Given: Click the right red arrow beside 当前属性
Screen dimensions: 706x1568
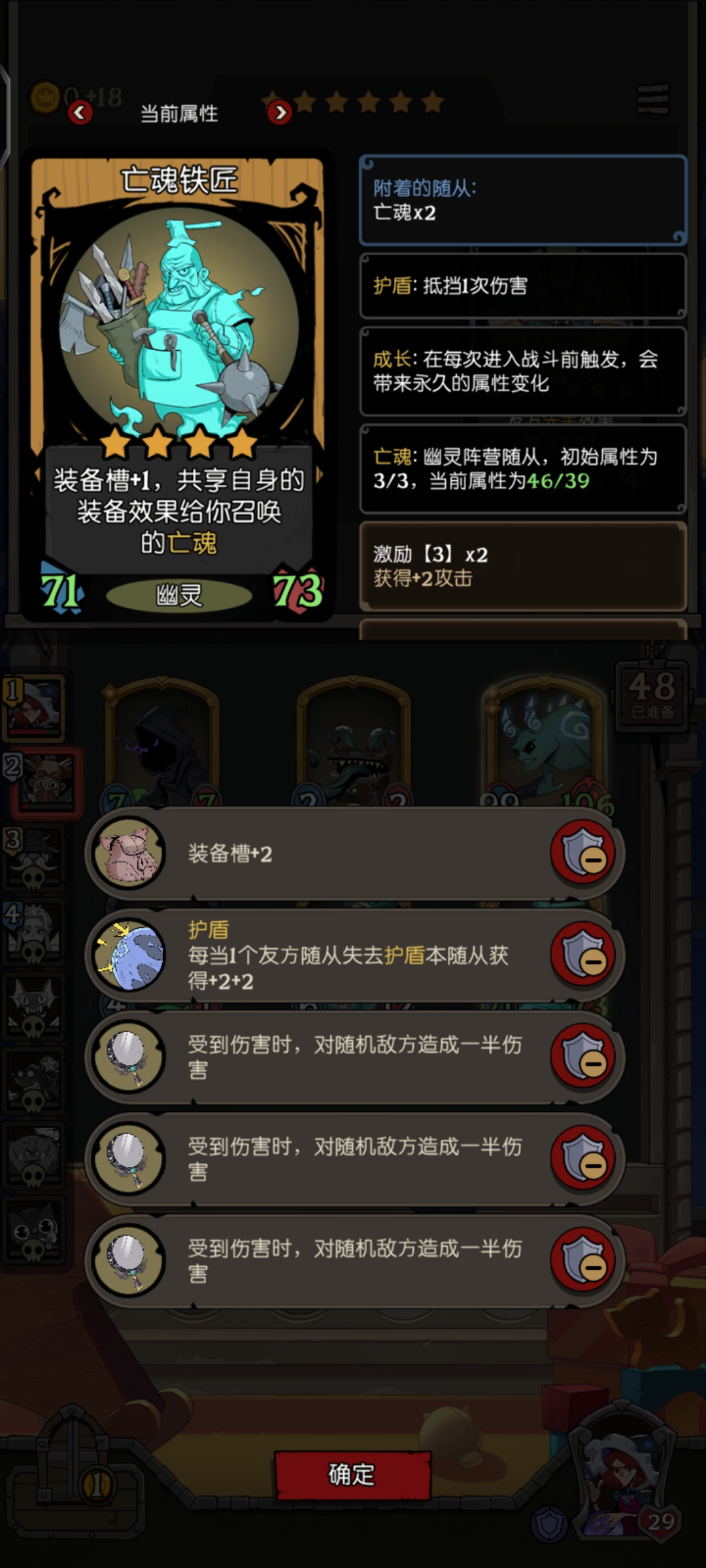Looking at the screenshot, I should 280,113.
